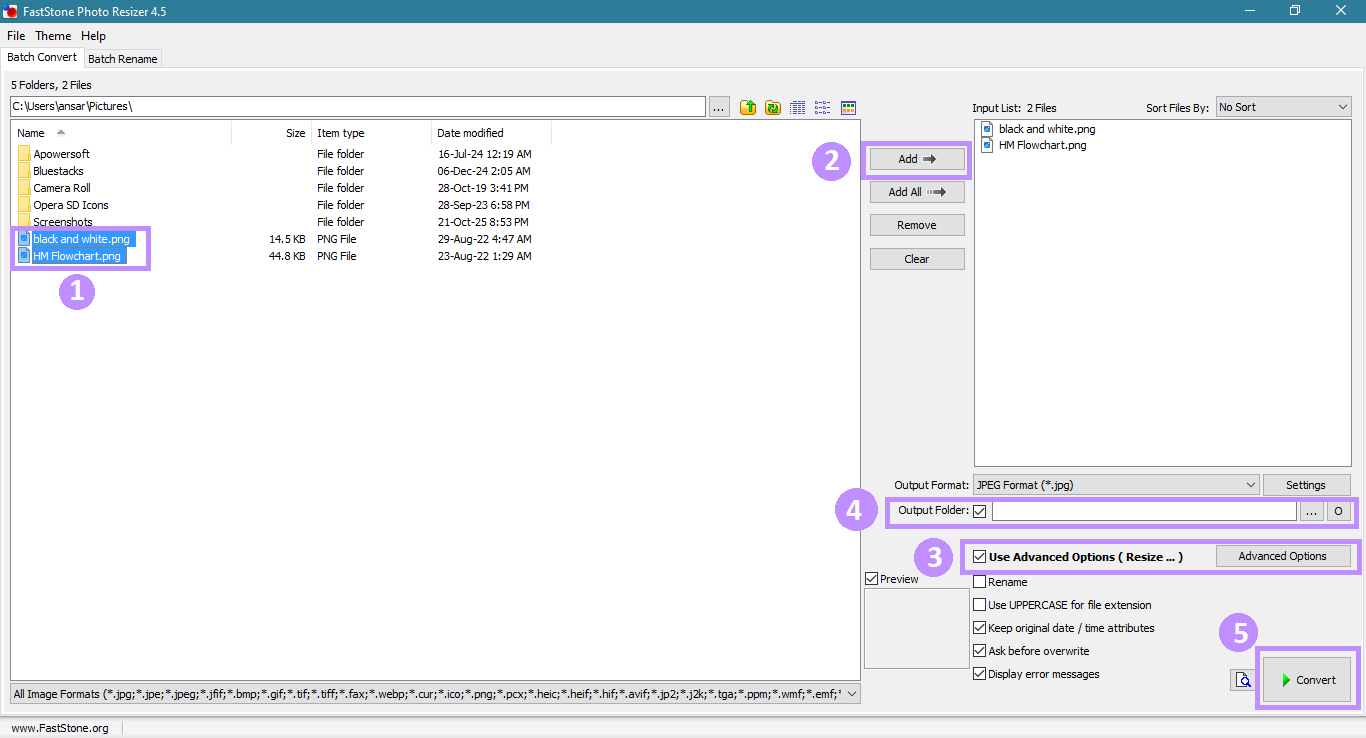The width and height of the screenshot is (1366, 738).
Task: Open the Help menu
Action: pos(93,36)
